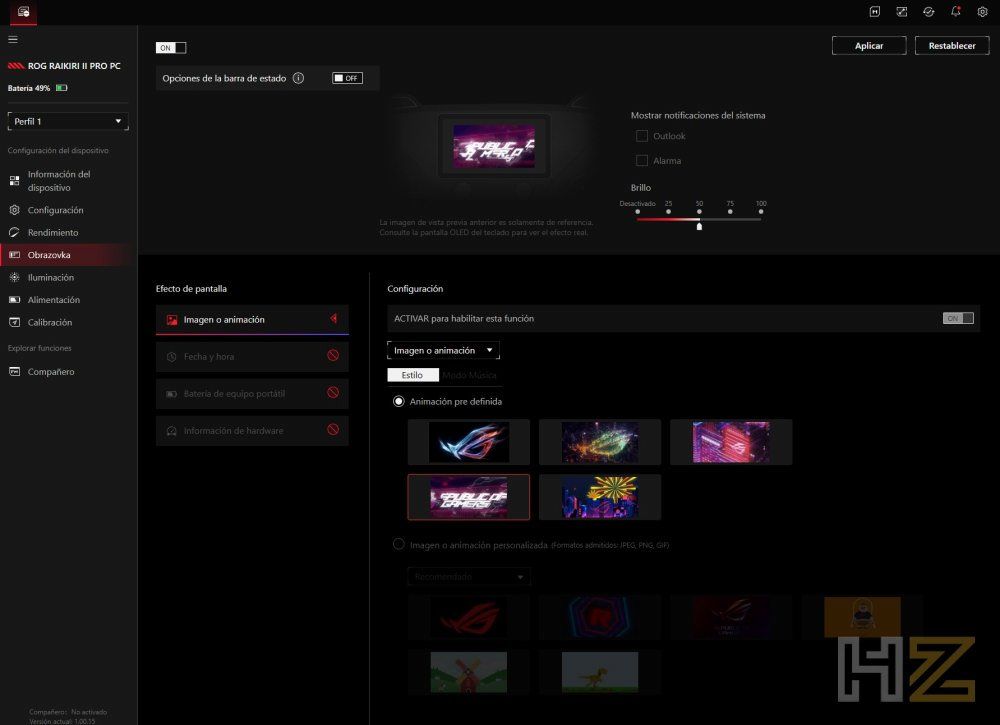Click the Armoury Crate device icon in title bar
Viewport: 1000px width, 725px height.
(24, 11)
